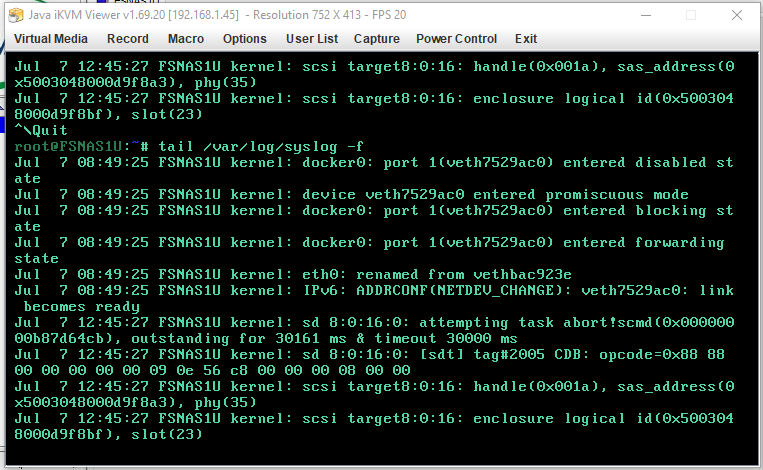
Task: Open the Macro menu
Action: (186, 39)
